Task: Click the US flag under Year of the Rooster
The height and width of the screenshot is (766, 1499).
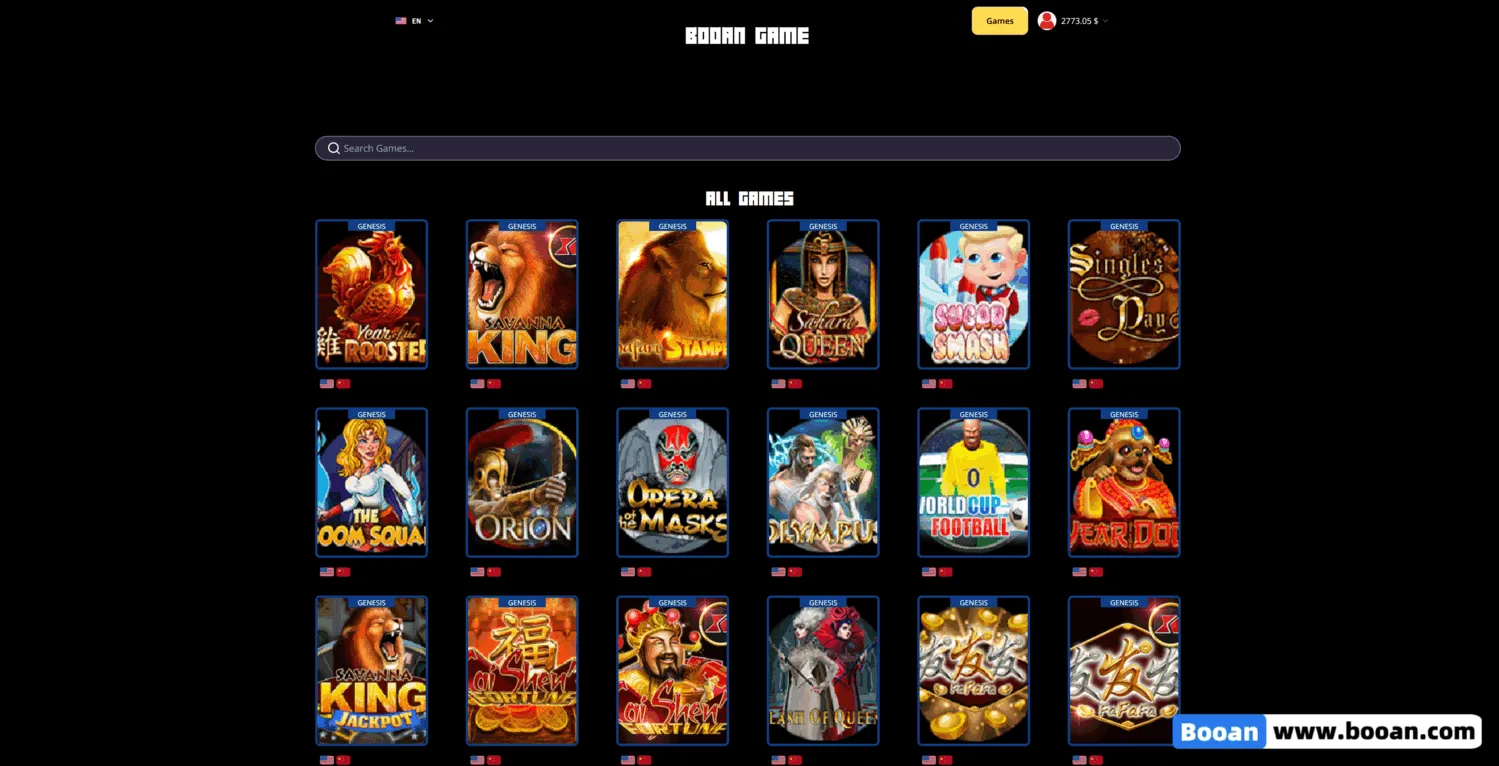Action: [x=327, y=384]
